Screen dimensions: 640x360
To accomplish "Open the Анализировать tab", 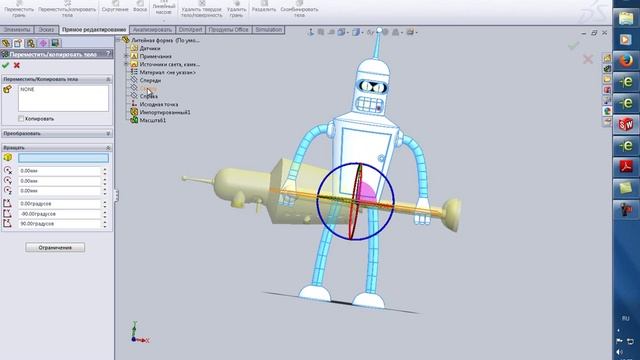I will tap(152, 30).
